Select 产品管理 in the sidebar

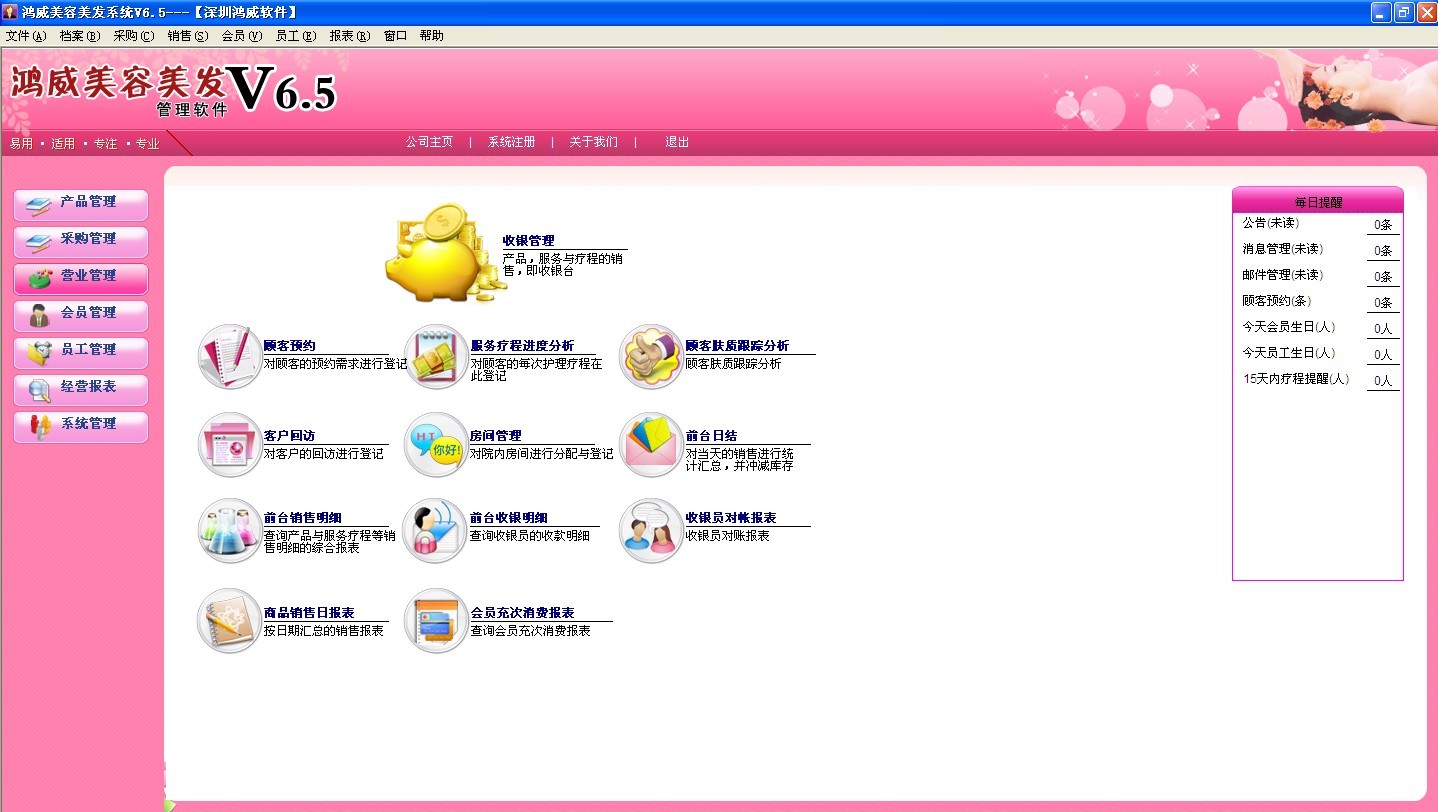point(81,203)
